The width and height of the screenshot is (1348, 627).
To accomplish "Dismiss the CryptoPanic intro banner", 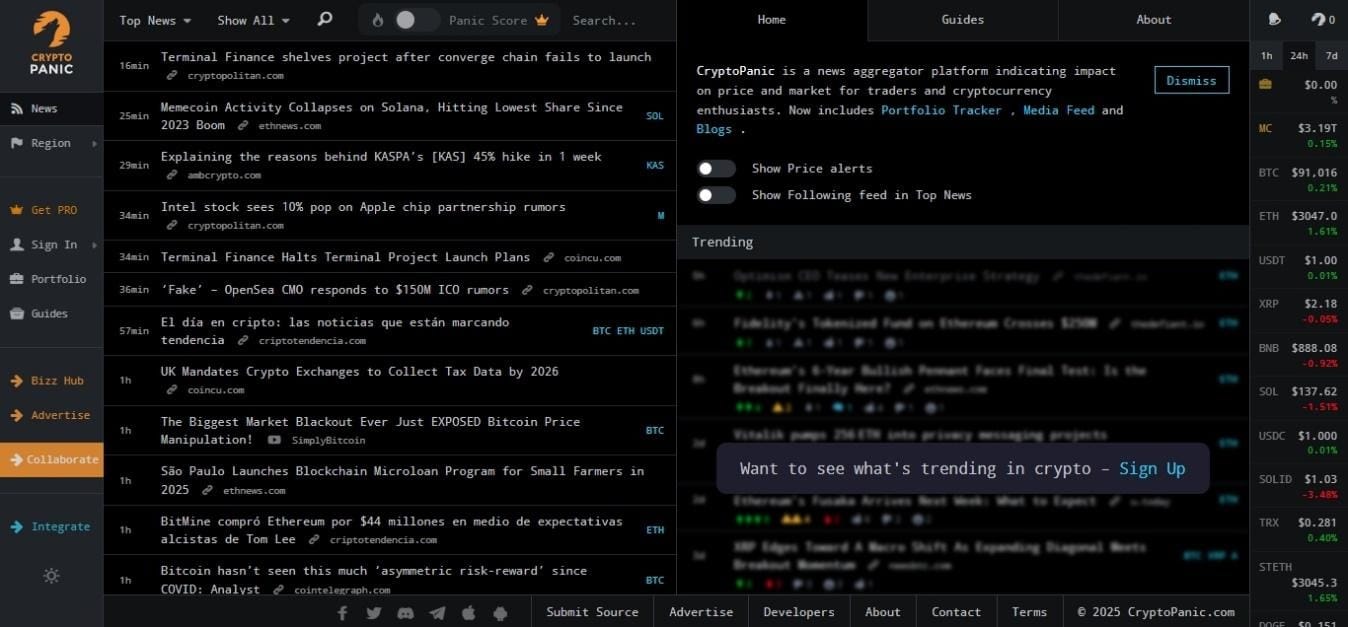I will 1191,80.
